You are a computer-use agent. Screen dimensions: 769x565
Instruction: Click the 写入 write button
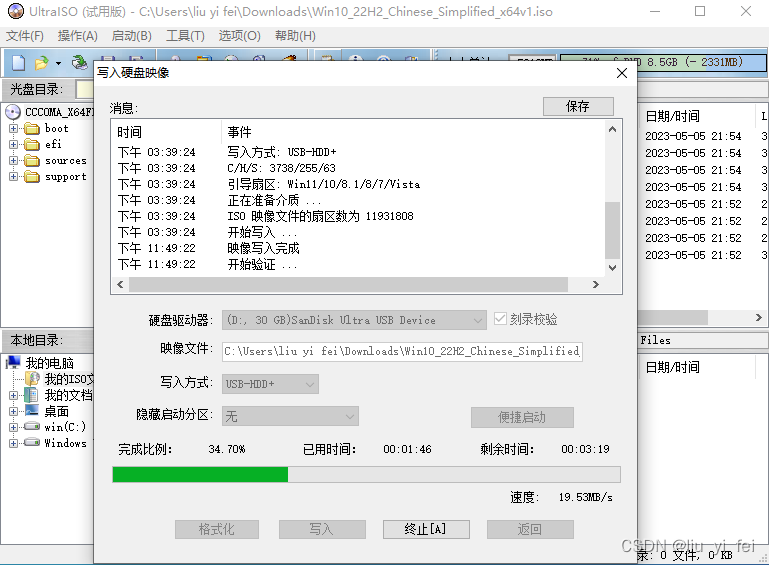click(322, 529)
